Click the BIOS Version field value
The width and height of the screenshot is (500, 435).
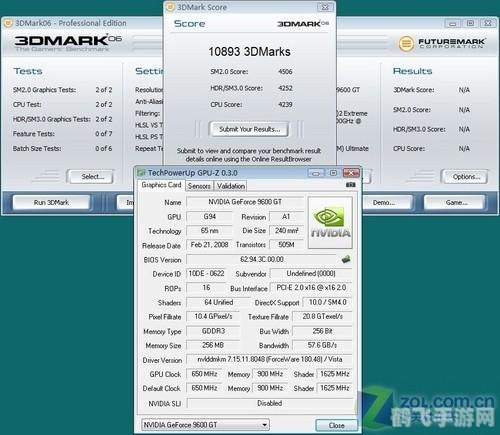click(262, 259)
